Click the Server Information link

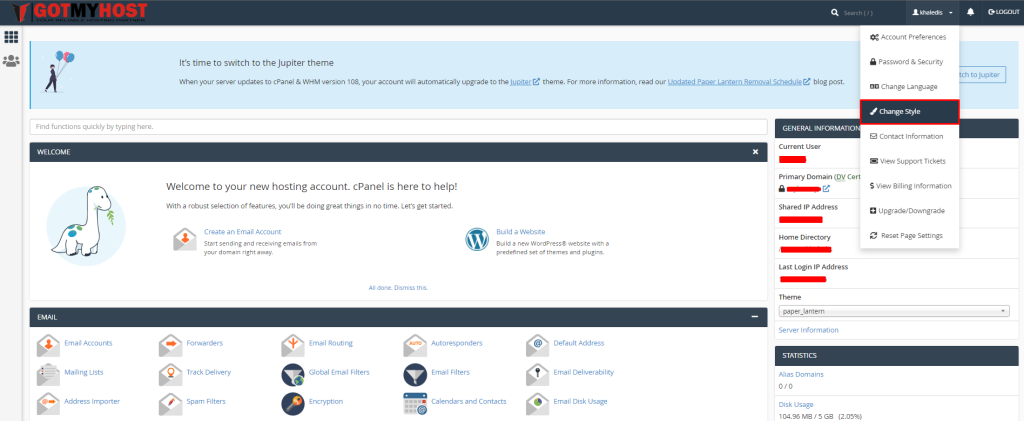click(x=808, y=330)
